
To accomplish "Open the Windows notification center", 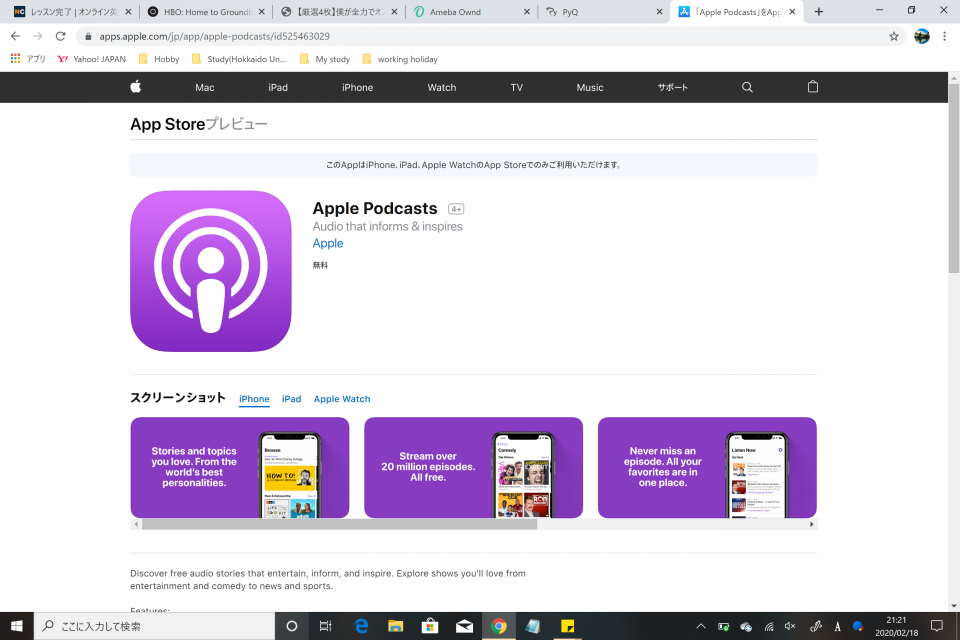I will coord(936,626).
